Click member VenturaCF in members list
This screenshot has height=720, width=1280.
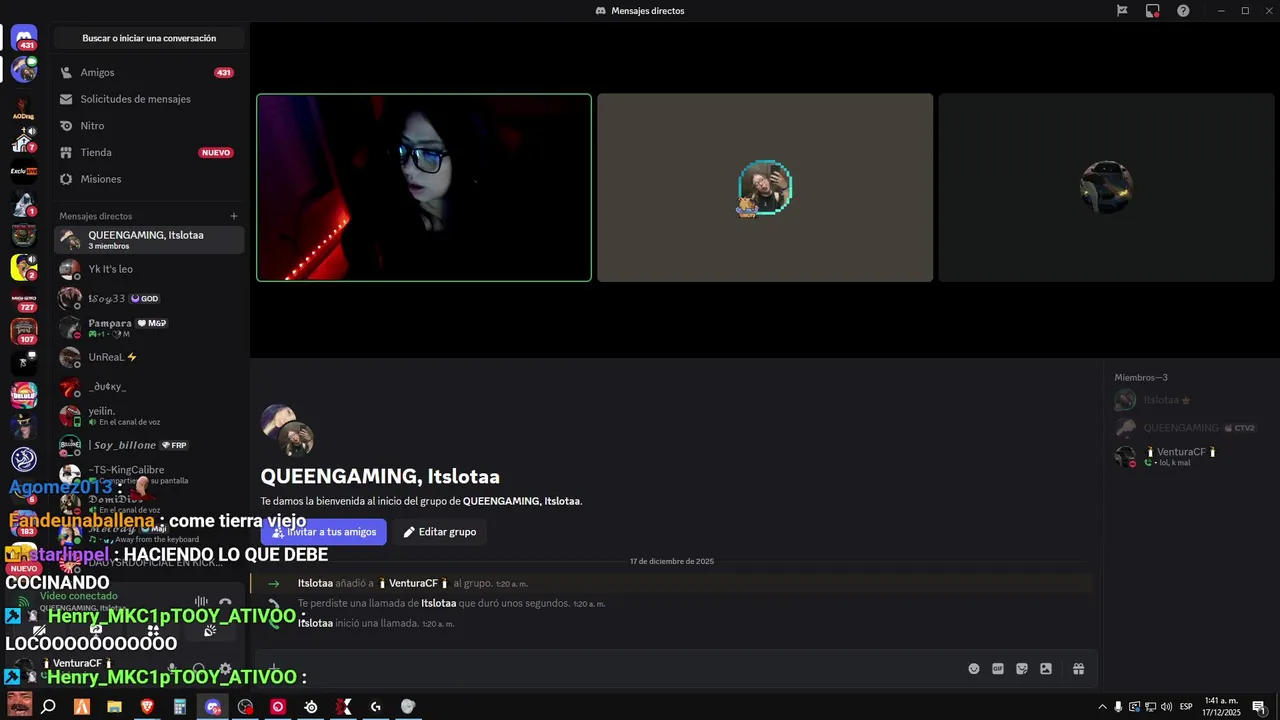1192,456
